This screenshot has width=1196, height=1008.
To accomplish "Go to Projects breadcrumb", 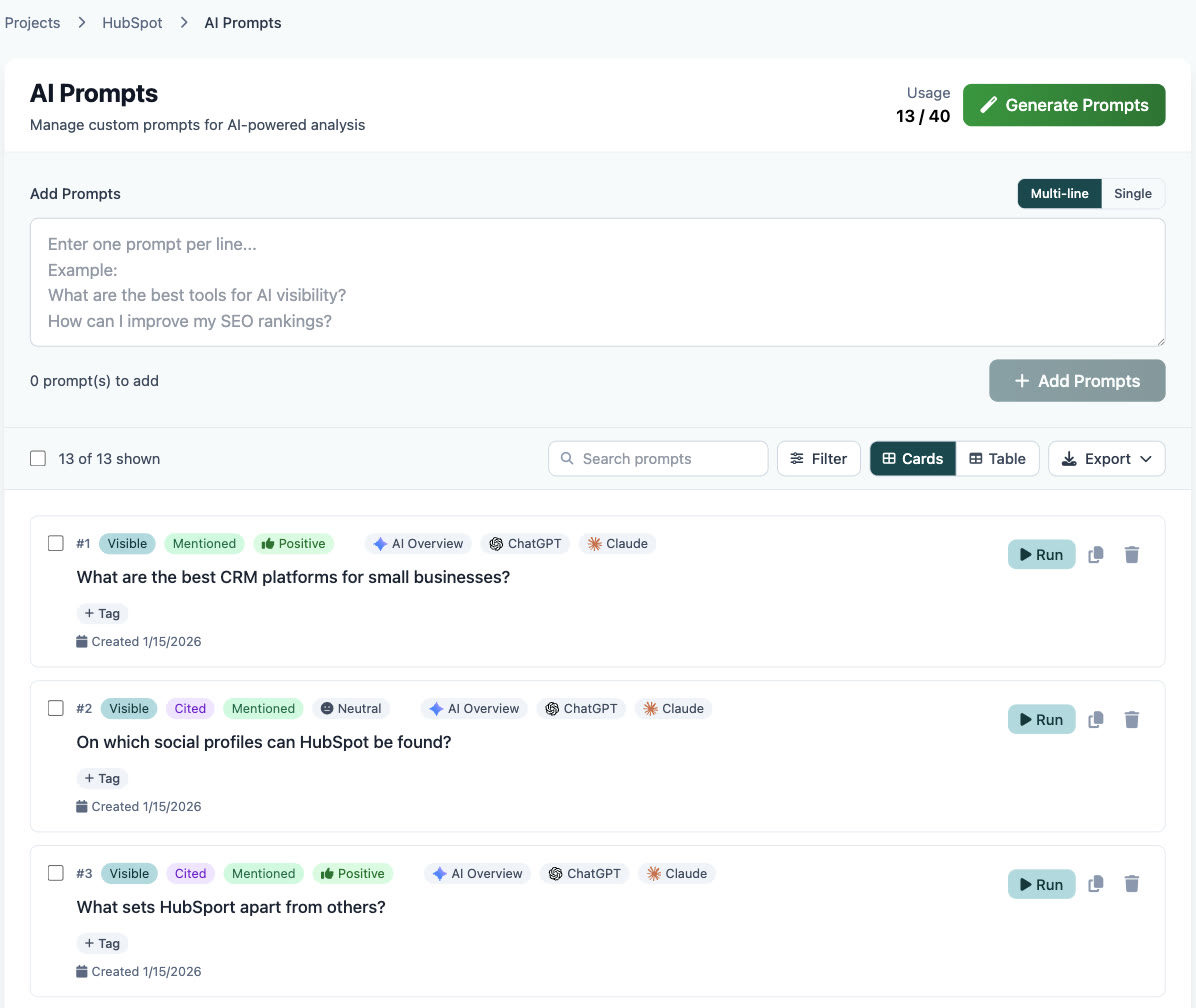I will pyautogui.click(x=32, y=23).
